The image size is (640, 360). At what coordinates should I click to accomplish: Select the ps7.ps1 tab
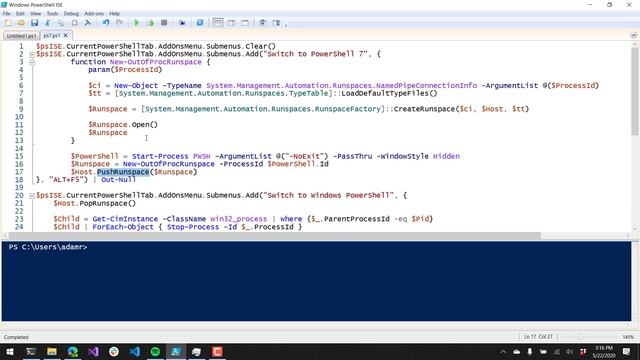click(52, 36)
